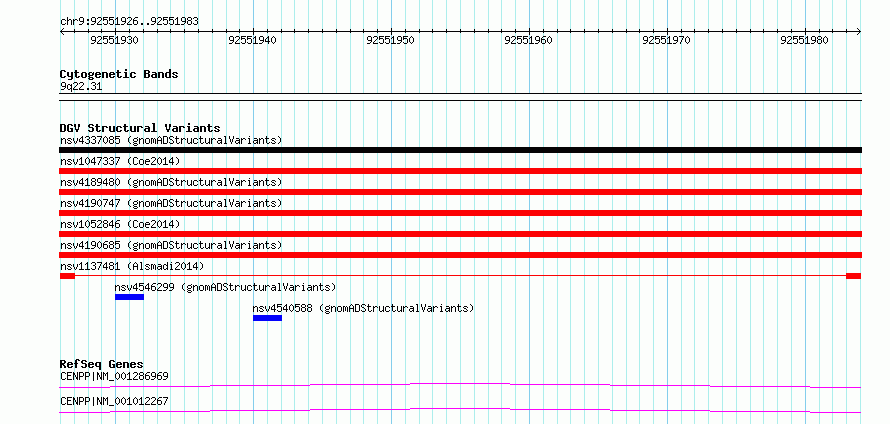The width and height of the screenshot is (890, 424).
Task: Click the blue nsv4546299 variant bar
Action: 129,297
